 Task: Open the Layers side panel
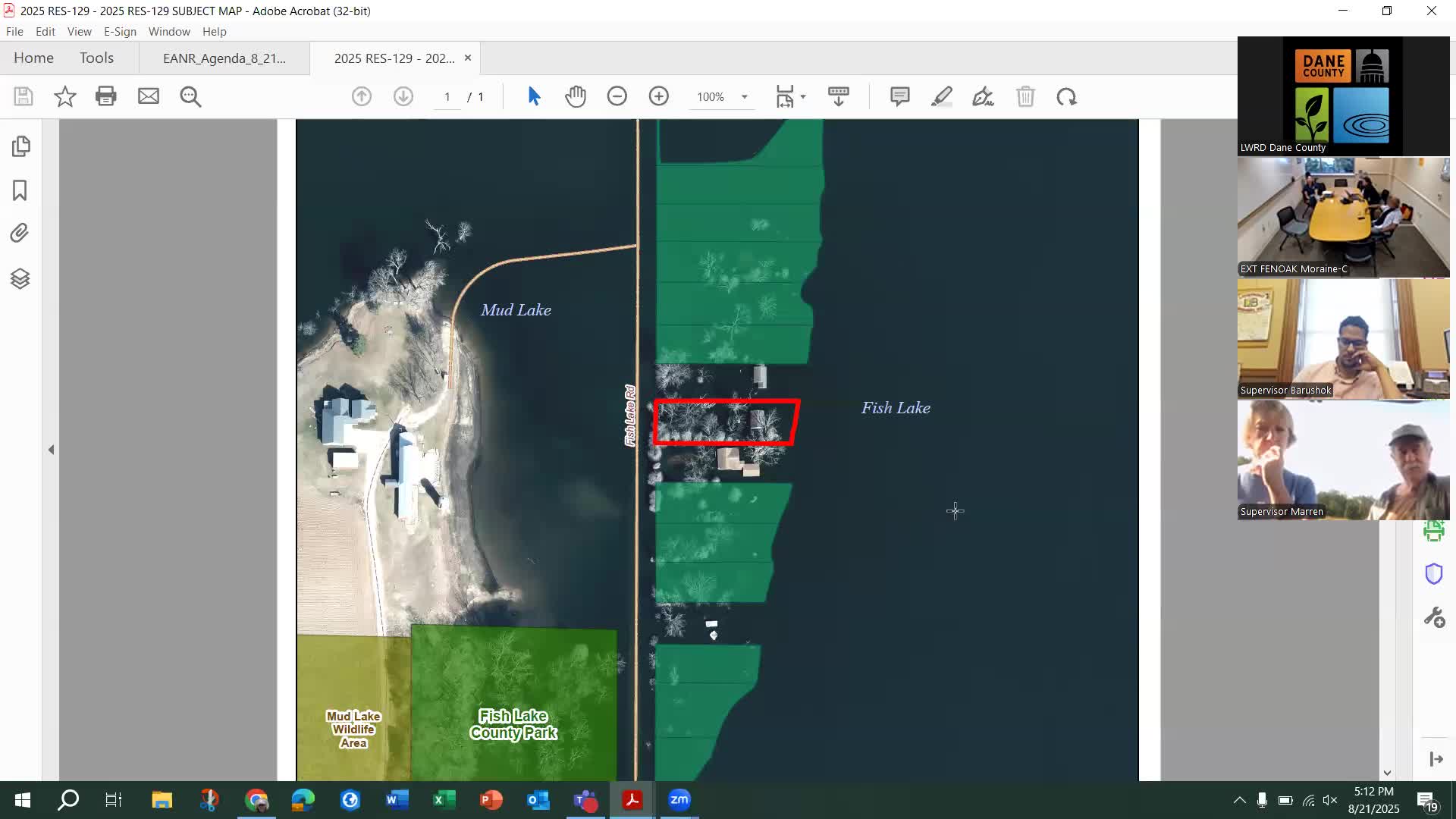tap(20, 278)
